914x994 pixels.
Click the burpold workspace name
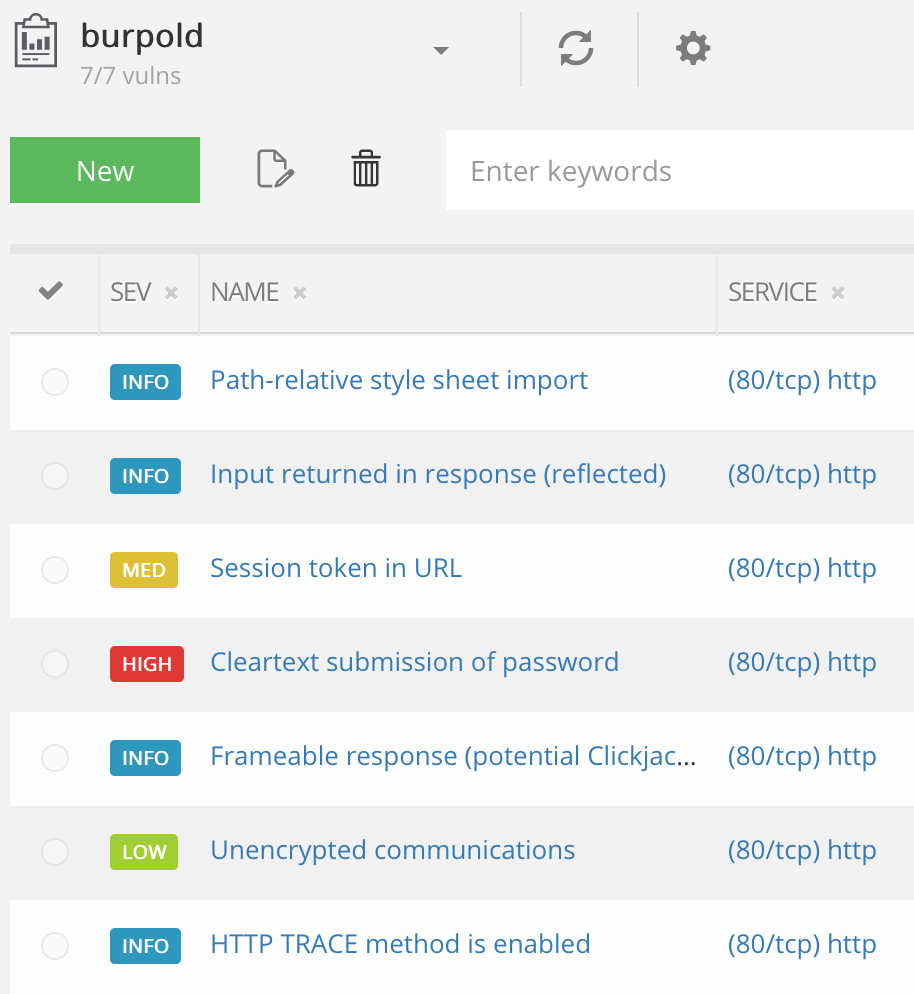point(142,36)
